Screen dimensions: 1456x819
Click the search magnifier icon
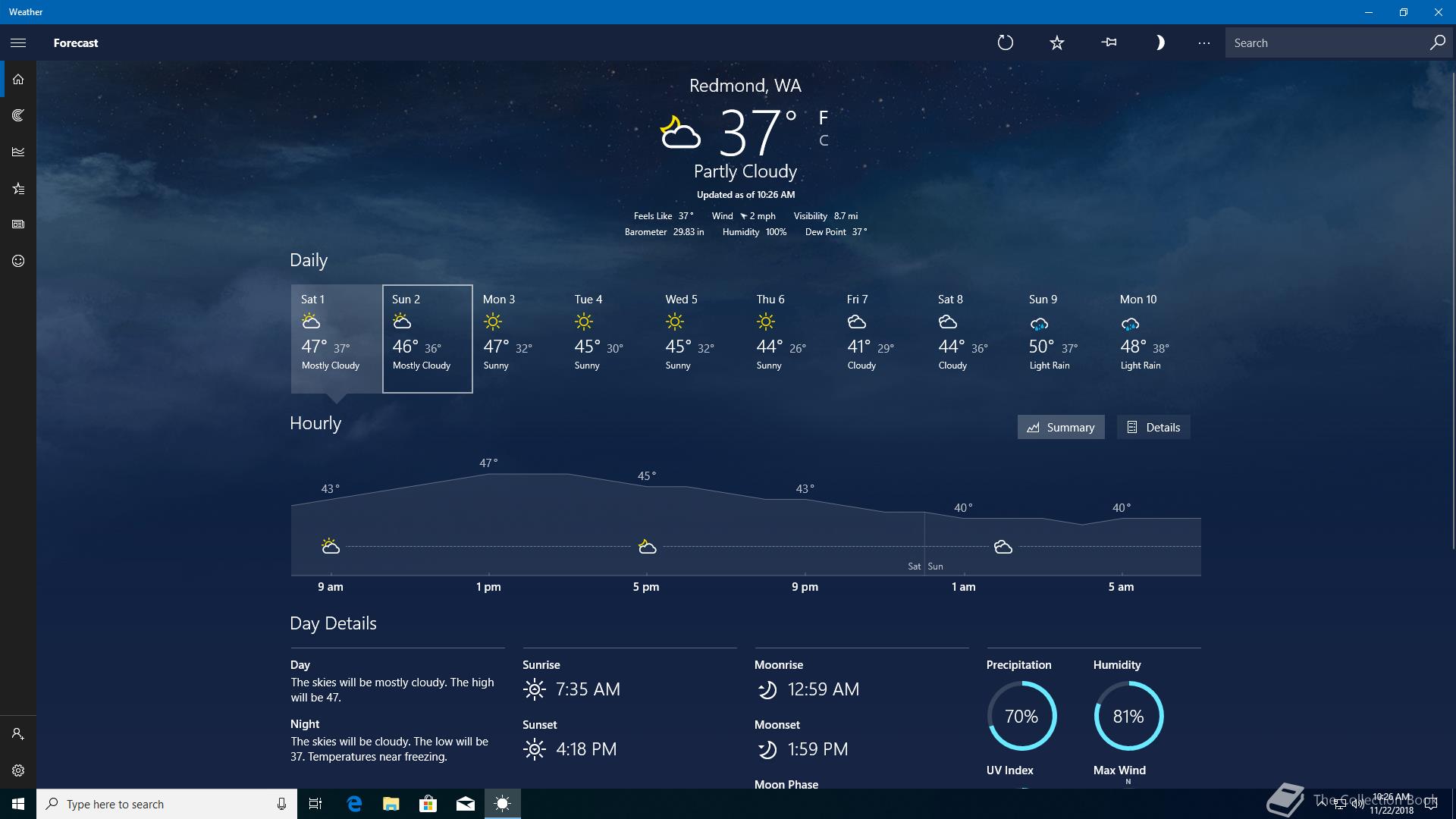tap(1437, 43)
